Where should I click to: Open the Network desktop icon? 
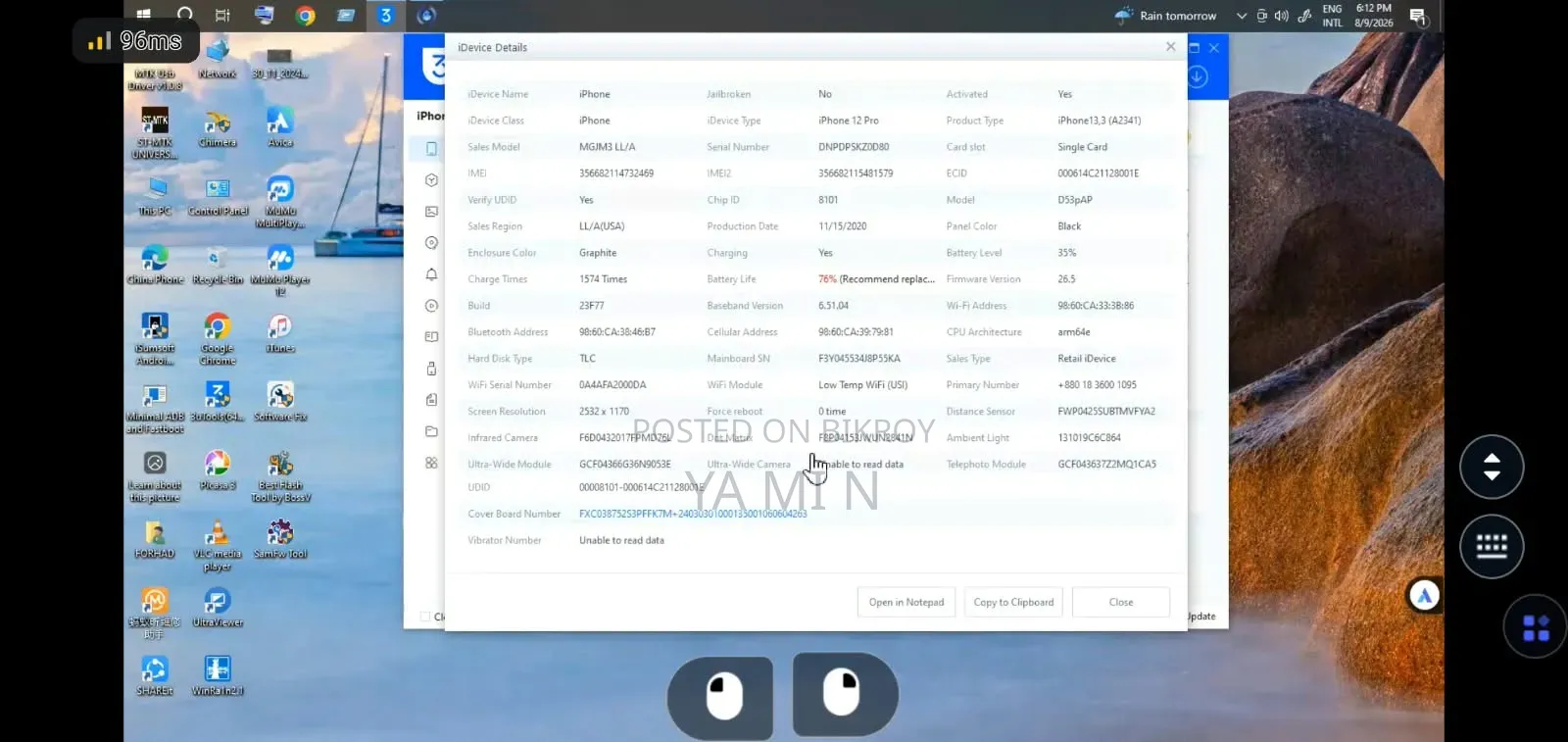[x=218, y=61]
